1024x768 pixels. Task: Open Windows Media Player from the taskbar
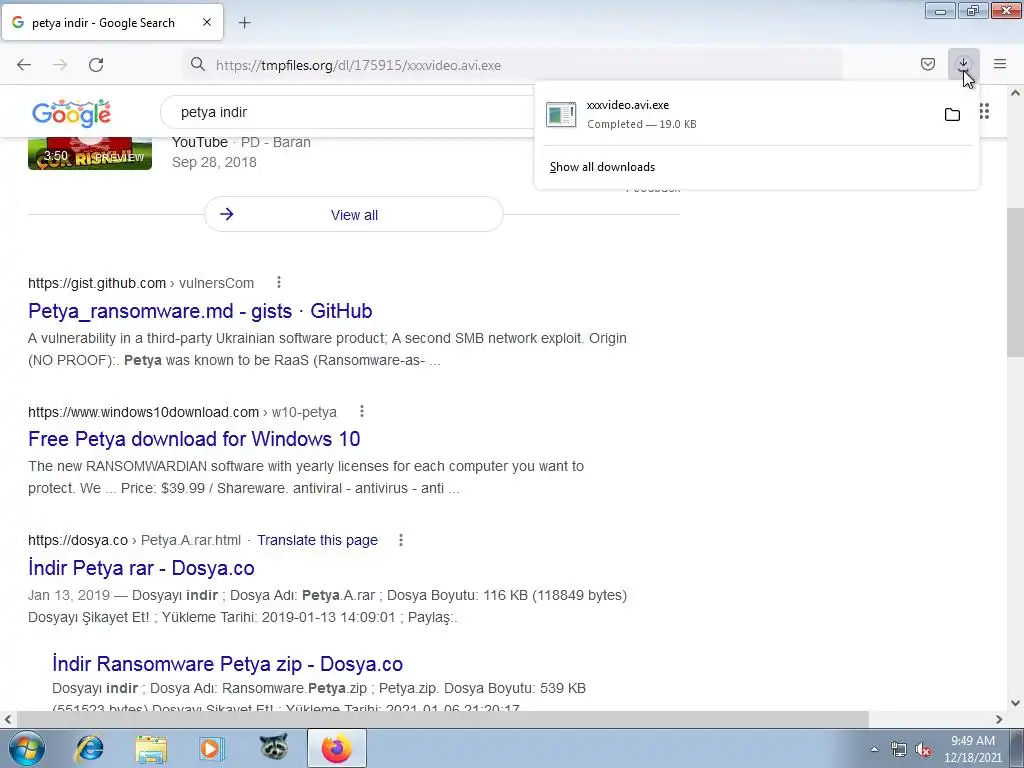click(212, 748)
